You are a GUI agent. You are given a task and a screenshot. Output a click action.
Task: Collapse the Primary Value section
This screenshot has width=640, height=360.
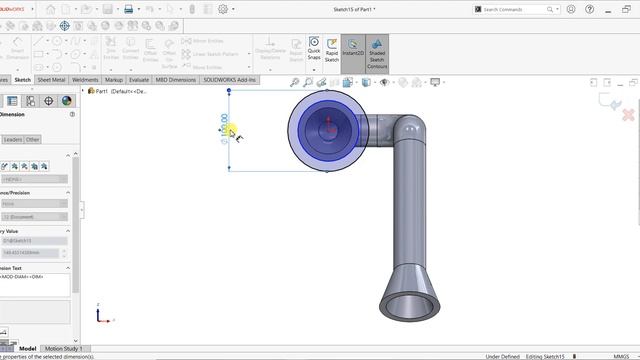(x=68, y=231)
